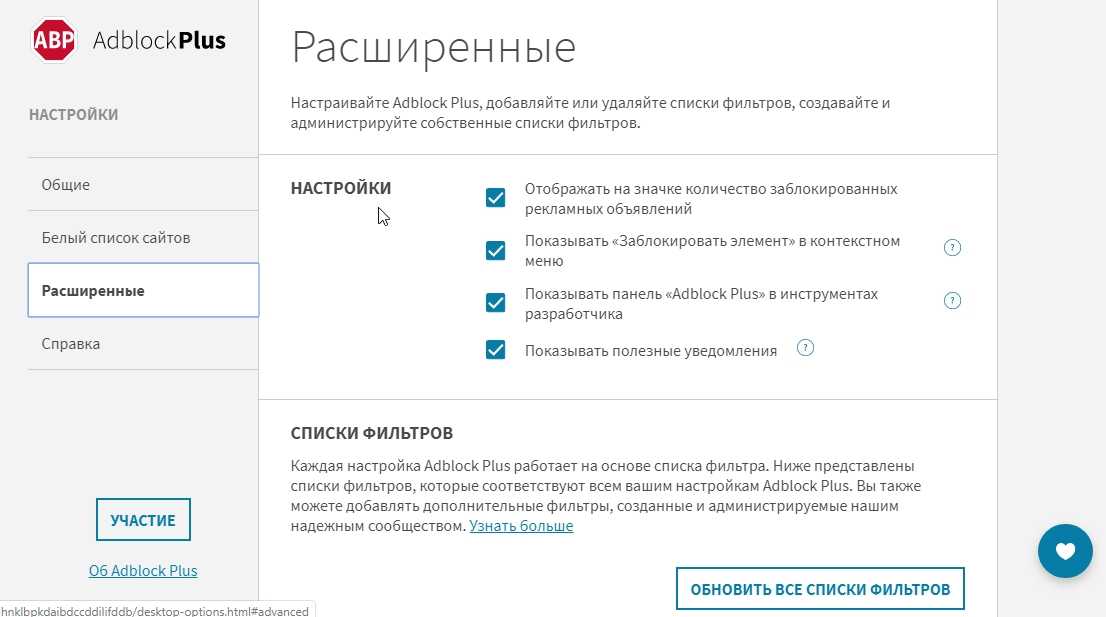The height and width of the screenshot is (617, 1106).
Task: Open the Белый список сайтов tab
Action: tap(143, 238)
